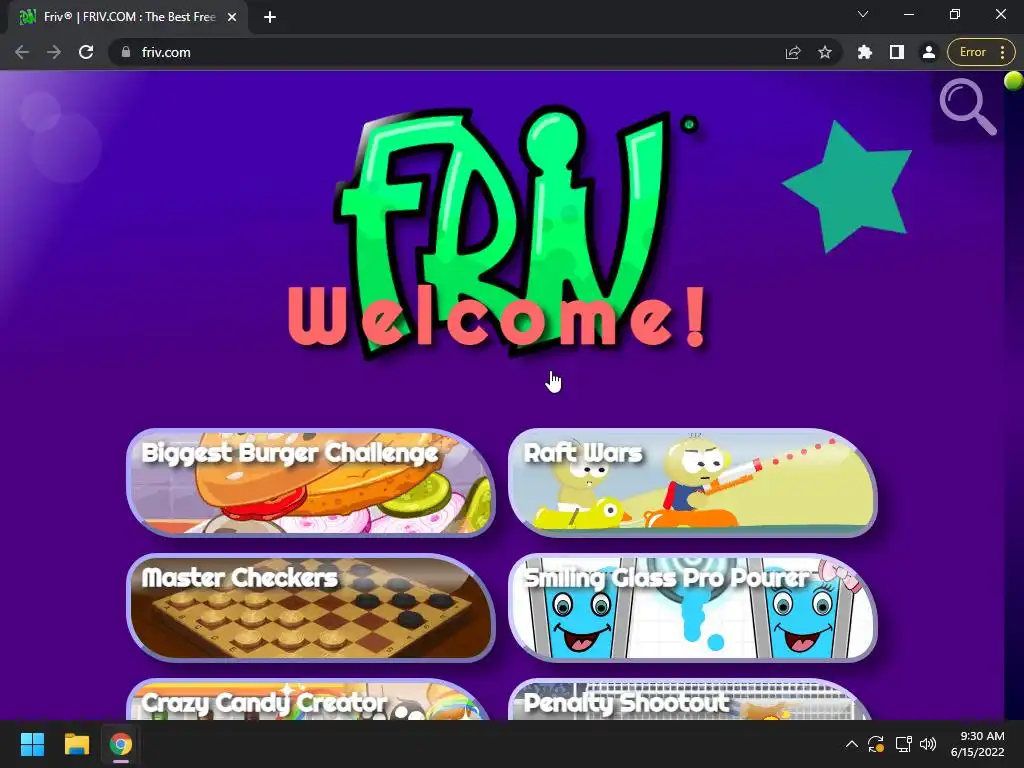Click the green ball icon
Viewport: 1024px width, 768px height.
point(1014,81)
